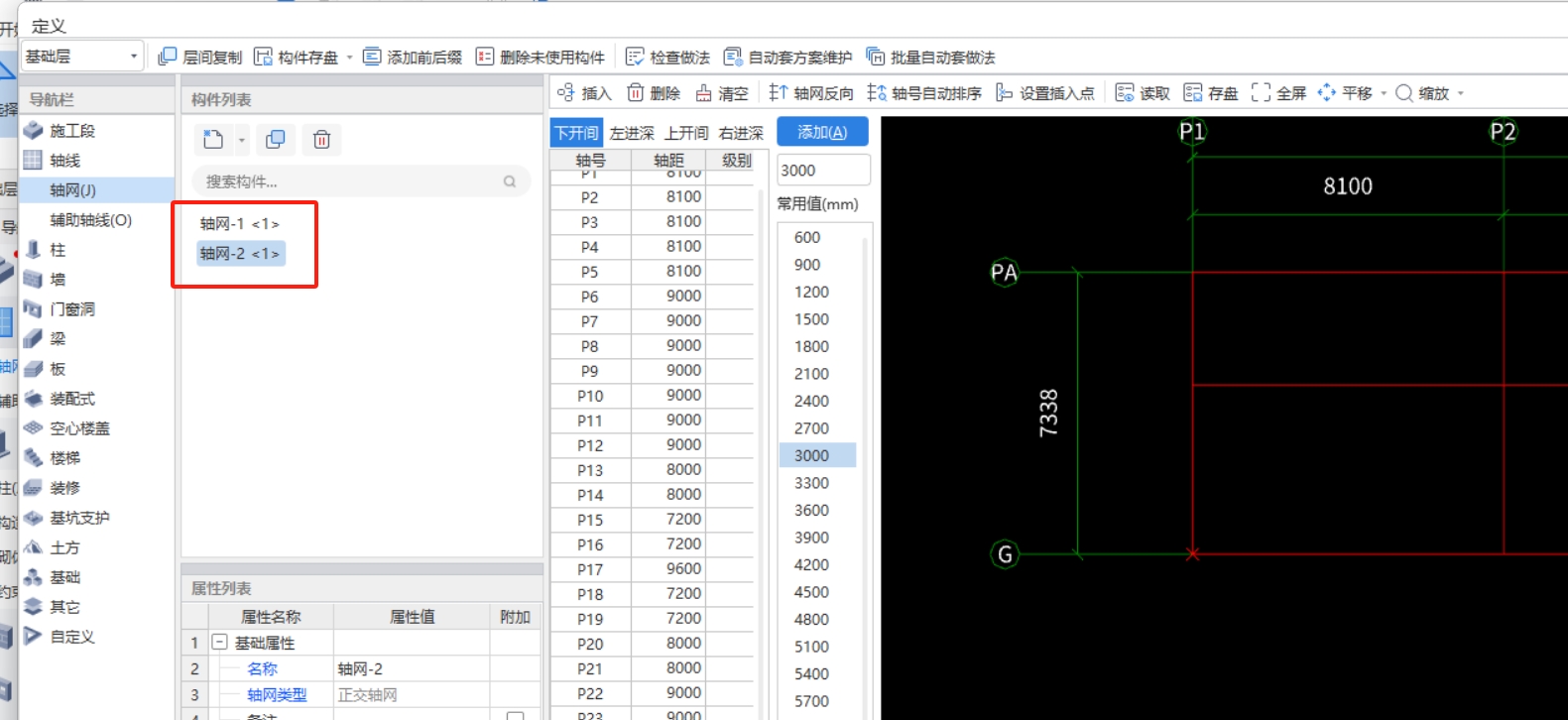Screen dimensions: 1568x720
Task: Click 清空 to clear axis data
Action: tap(722, 93)
